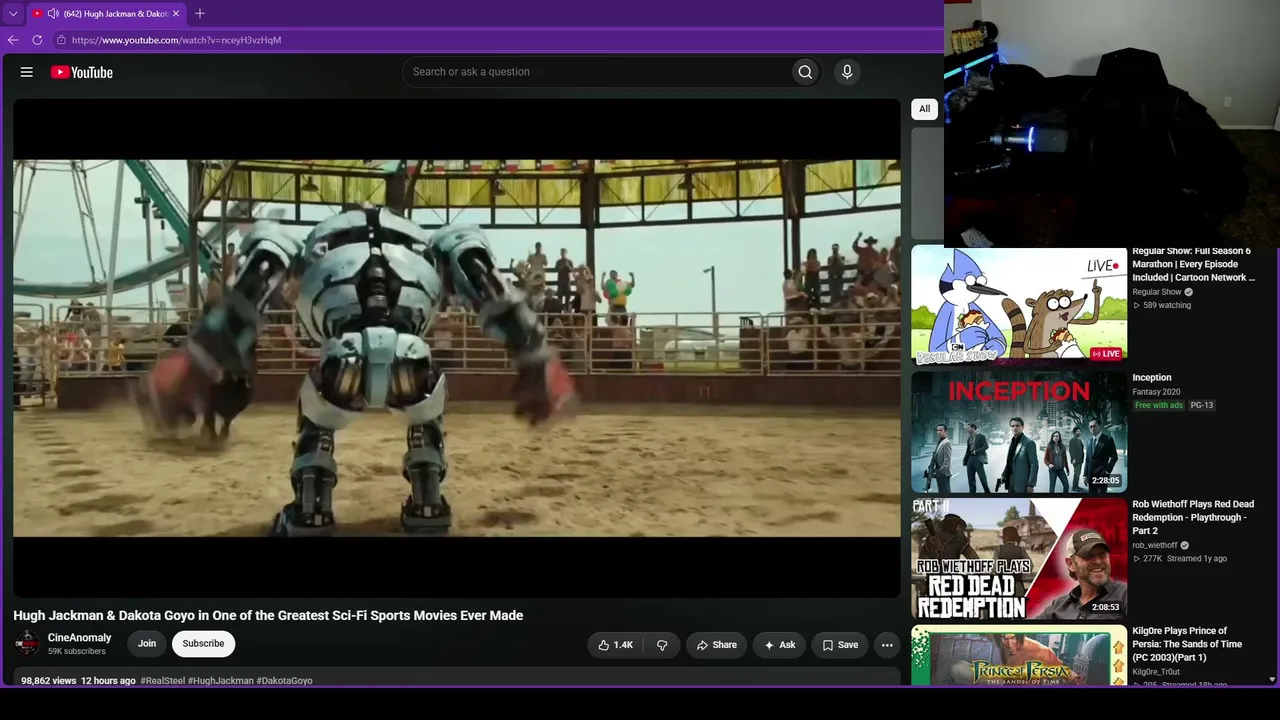Open the Prince of Persia video thumbnail

click(x=1019, y=655)
